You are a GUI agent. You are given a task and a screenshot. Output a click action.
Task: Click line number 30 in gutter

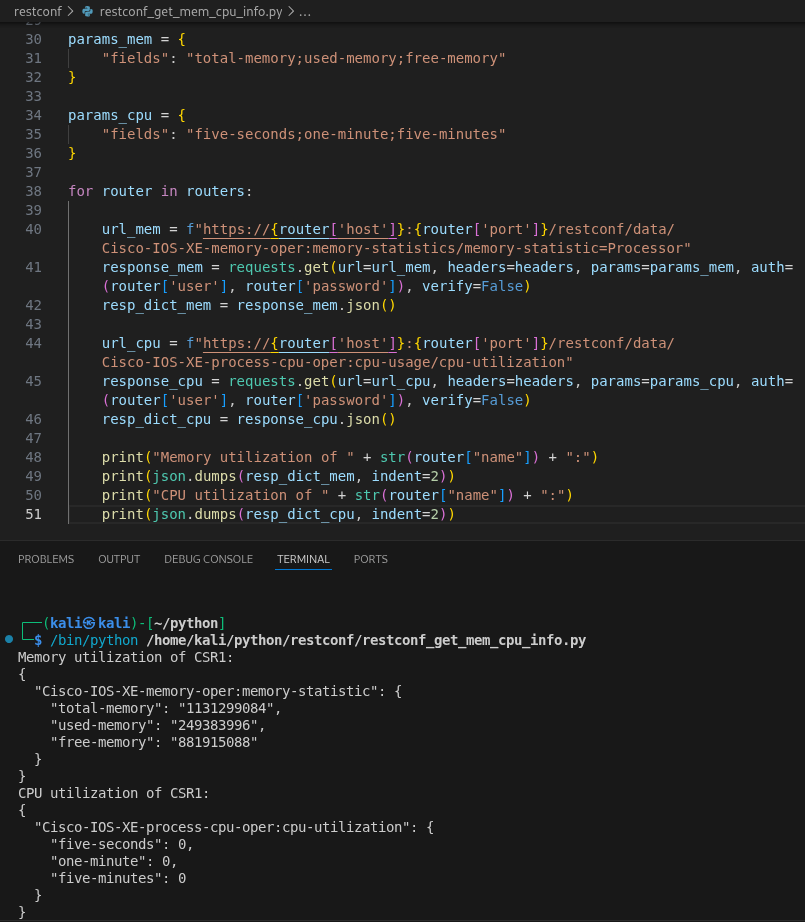(34, 39)
